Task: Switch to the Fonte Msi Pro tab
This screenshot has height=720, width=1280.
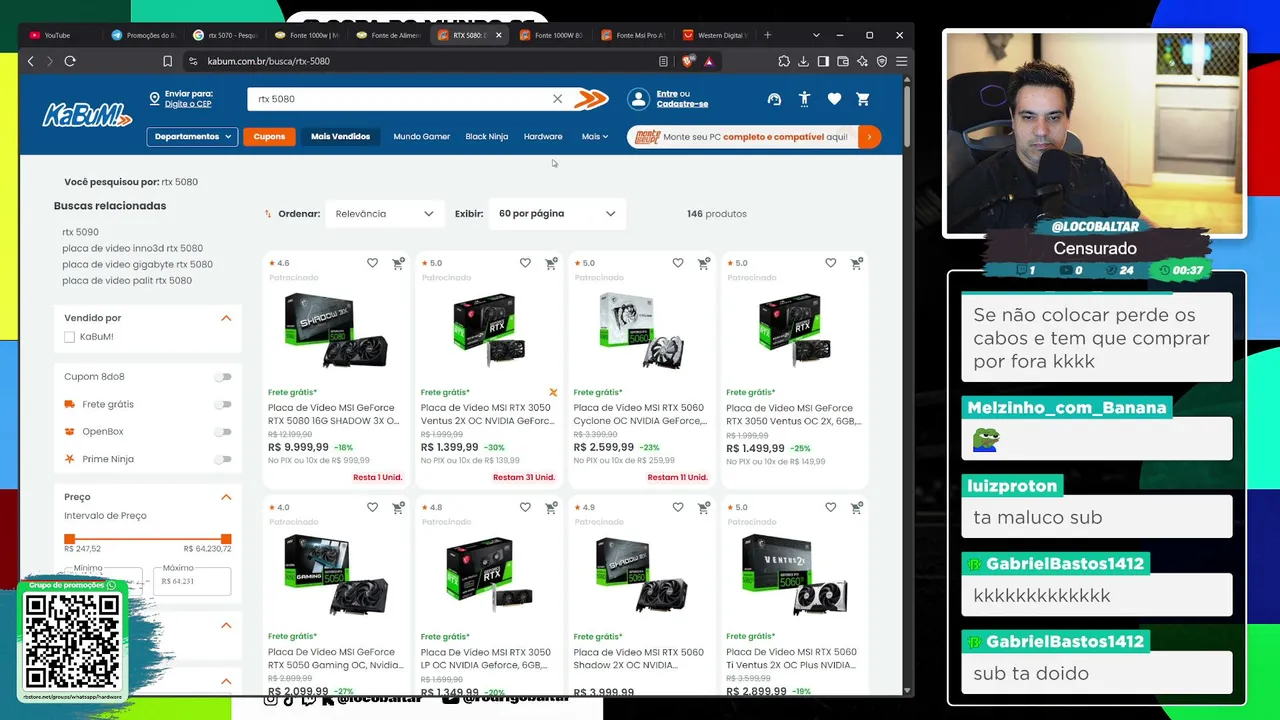Action: tap(633, 35)
